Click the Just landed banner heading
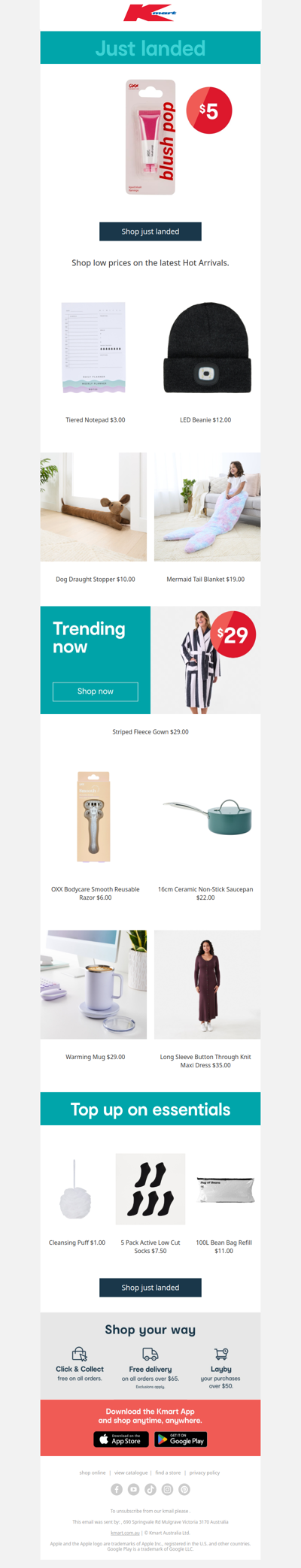Screen dimensions: 301x1568 (x=150, y=48)
